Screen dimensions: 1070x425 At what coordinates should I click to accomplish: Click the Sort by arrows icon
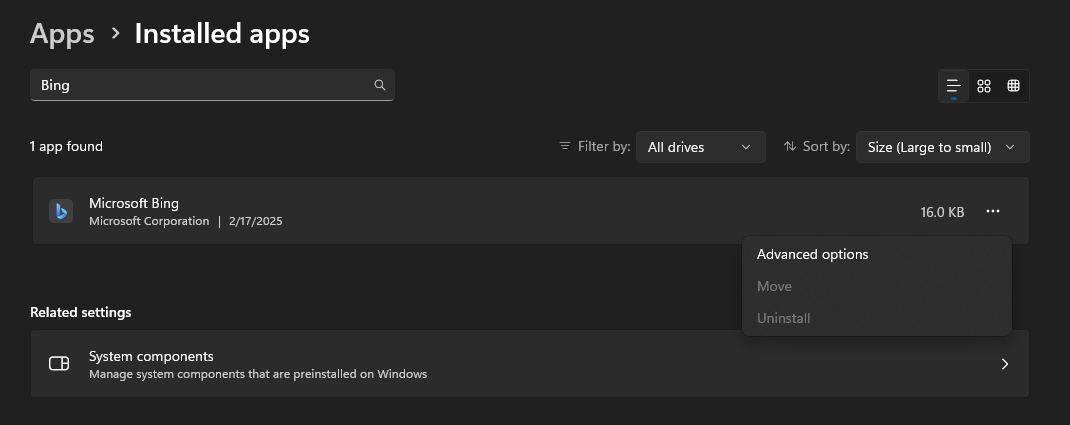[x=790, y=146]
